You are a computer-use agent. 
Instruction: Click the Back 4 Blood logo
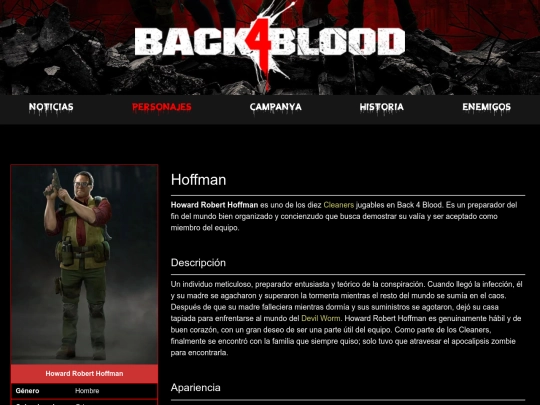270,41
